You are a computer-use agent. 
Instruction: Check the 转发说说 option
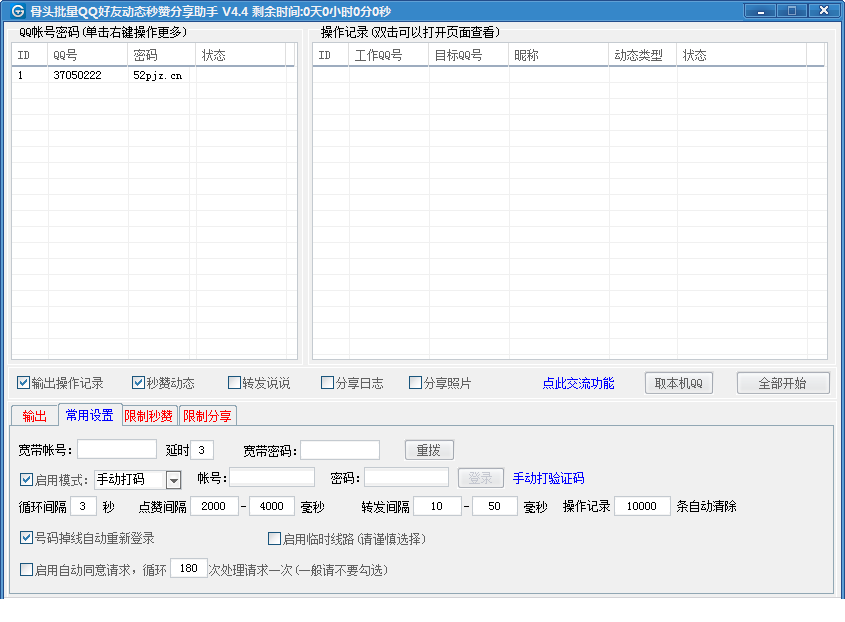(234, 383)
